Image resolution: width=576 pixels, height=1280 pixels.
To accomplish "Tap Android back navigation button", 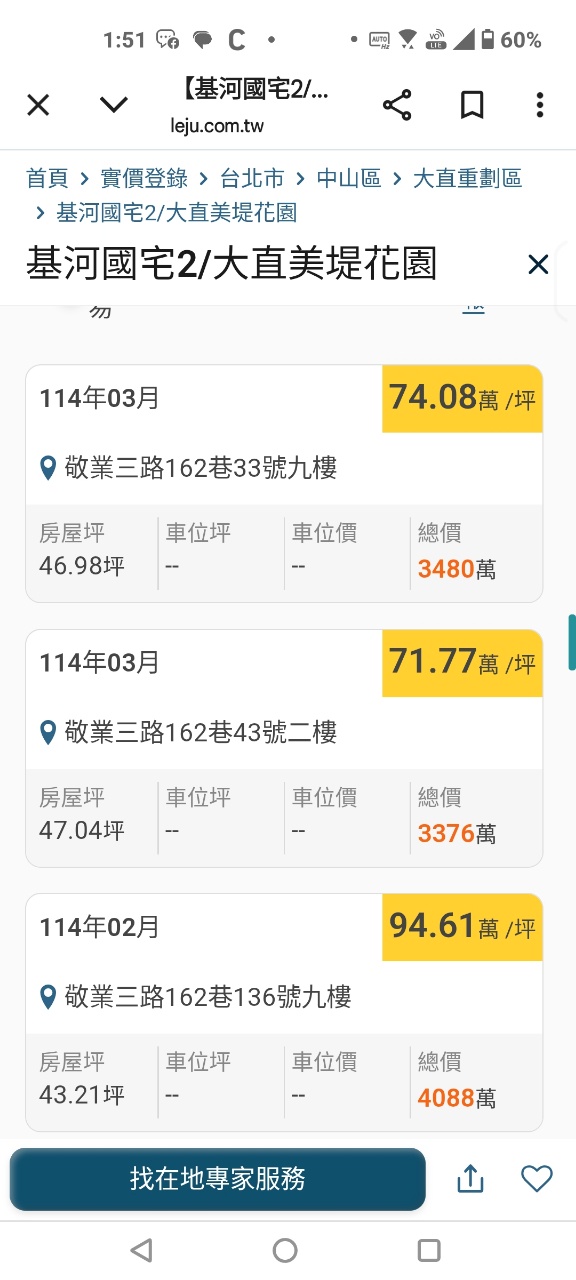I will (x=142, y=1250).
